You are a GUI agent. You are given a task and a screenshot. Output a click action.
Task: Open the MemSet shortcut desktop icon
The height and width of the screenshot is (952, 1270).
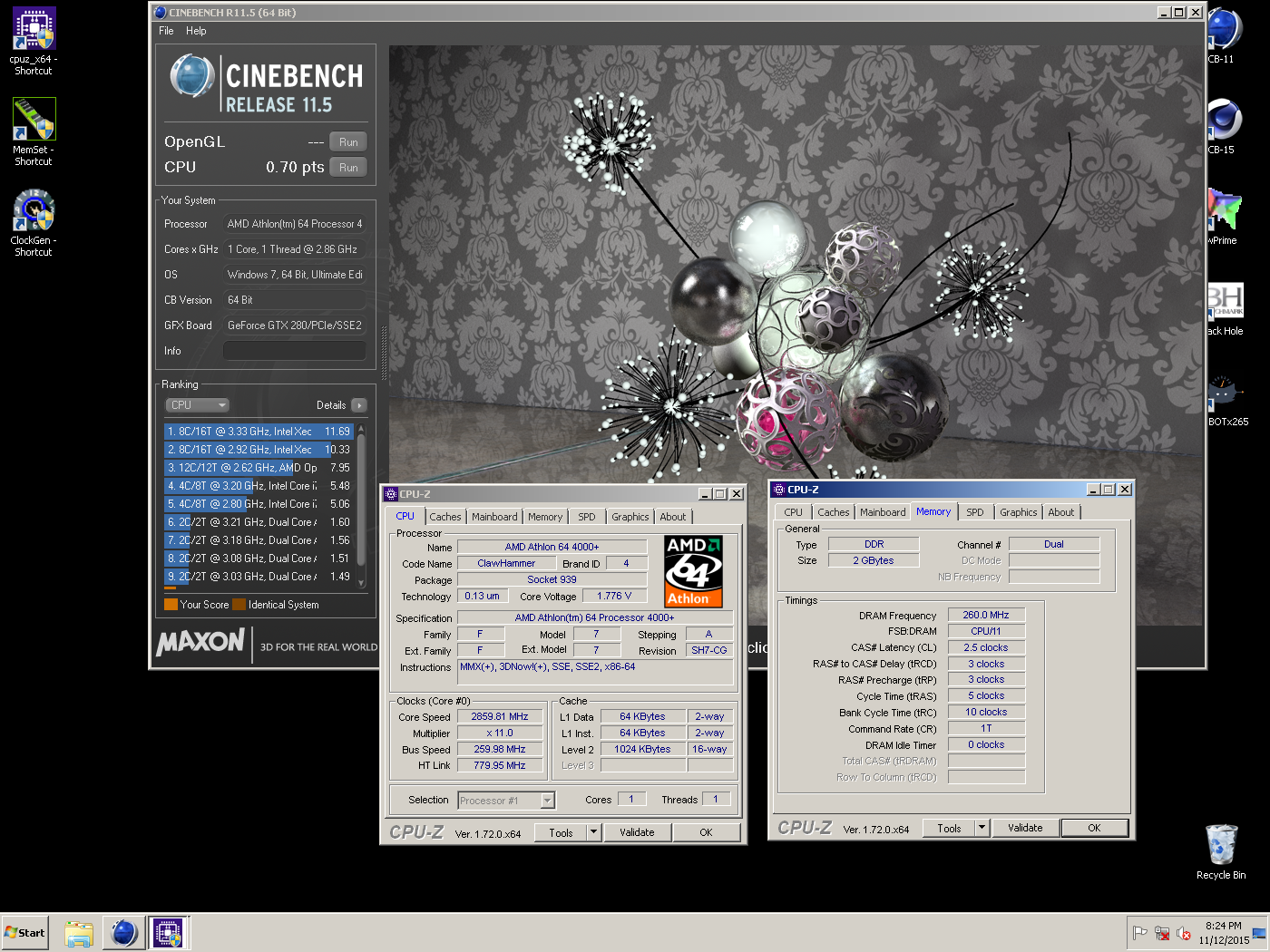tap(34, 131)
